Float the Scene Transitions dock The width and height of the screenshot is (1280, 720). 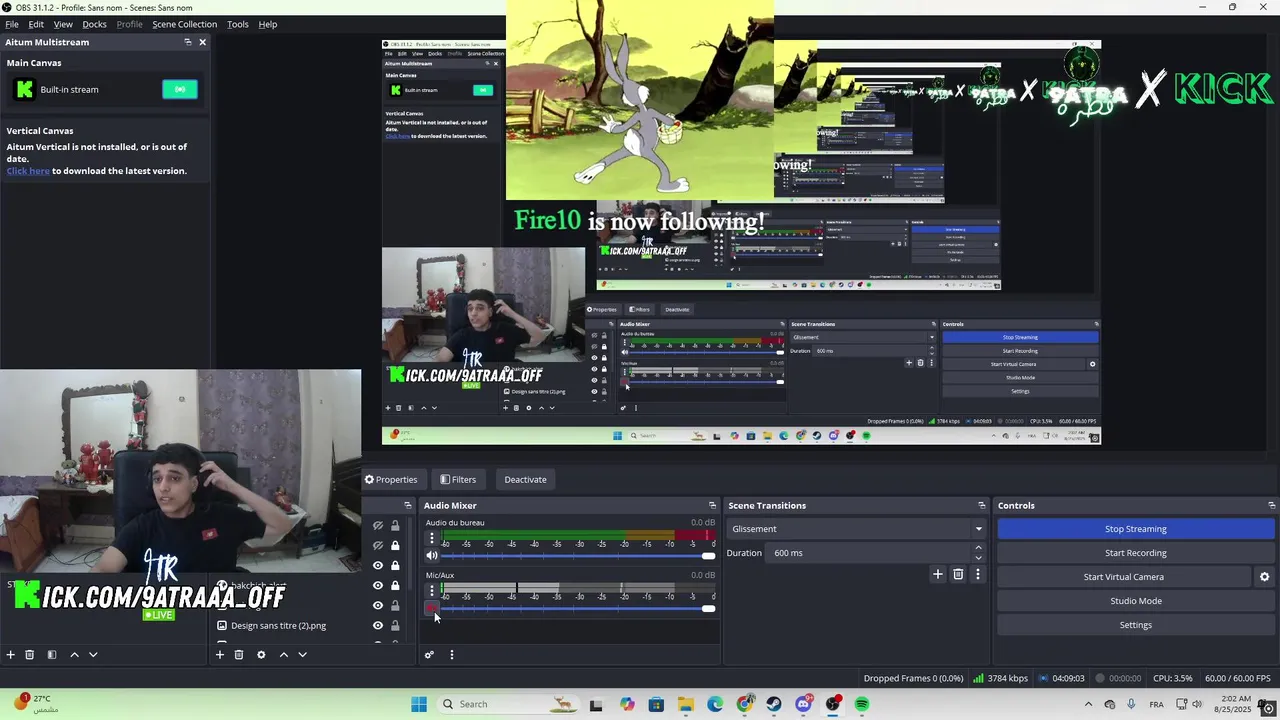point(982,505)
